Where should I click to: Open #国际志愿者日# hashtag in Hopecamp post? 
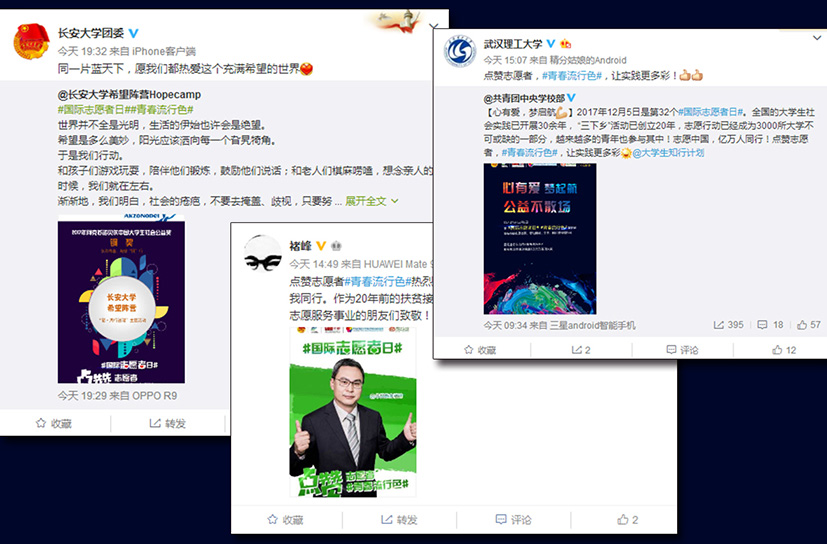[91, 110]
